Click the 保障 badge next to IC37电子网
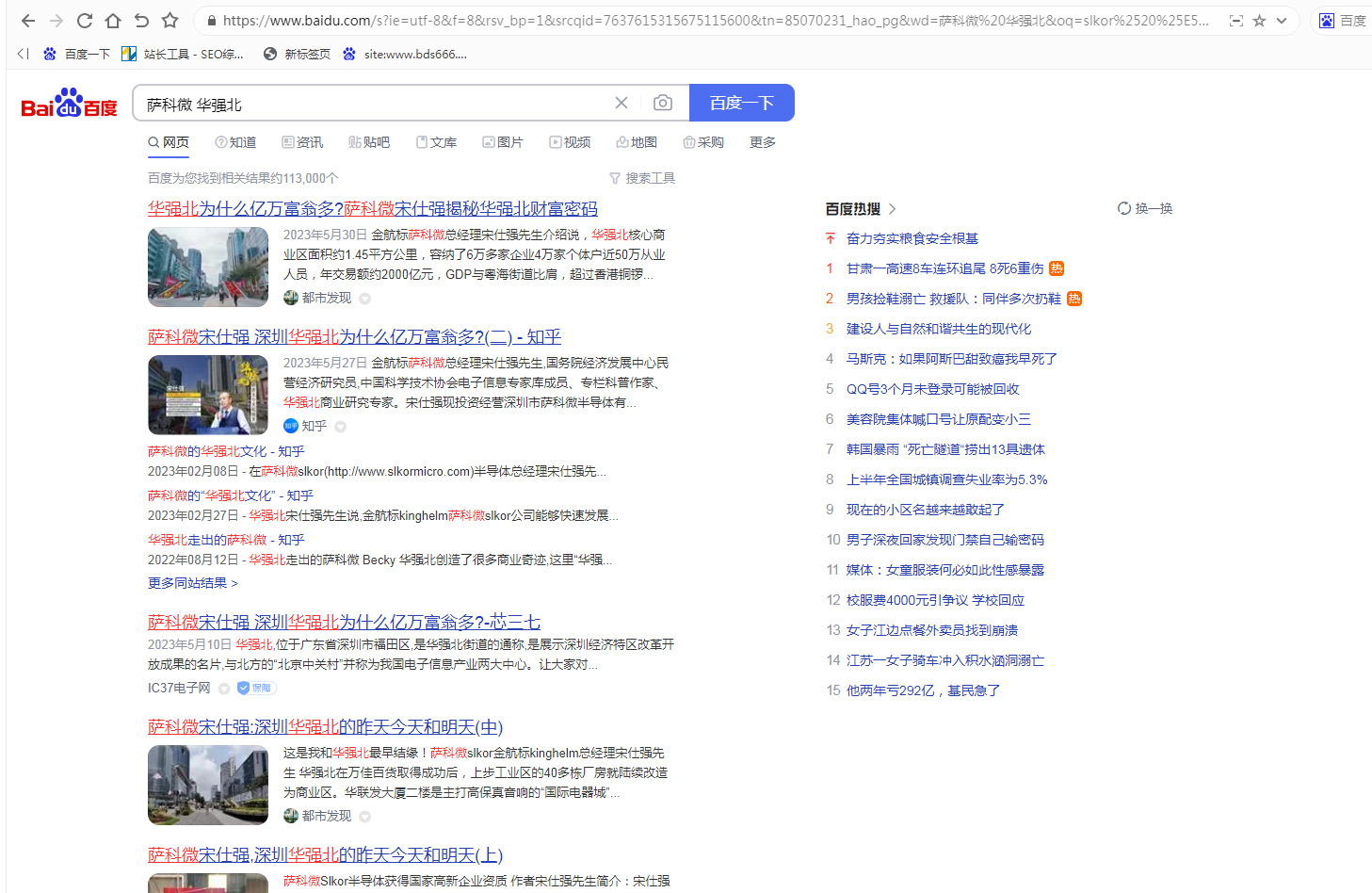 coord(256,688)
